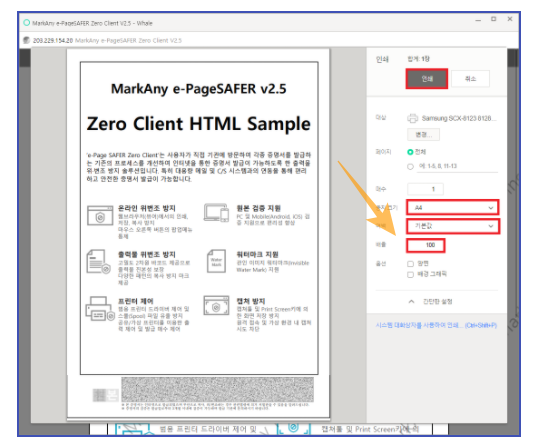Click the printer icon beside Samsung SCX-8123
Screen dimensions: 535x441
click(413, 118)
